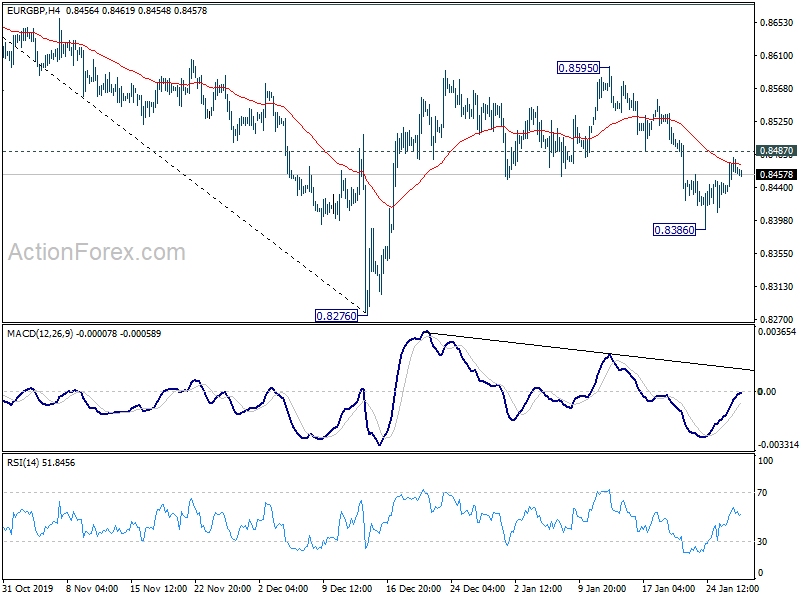Screen dimensions: 800x600
Task: Click the MACD 0.00 zero-line label
Action: pyautogui.click(x=767, y=391)
